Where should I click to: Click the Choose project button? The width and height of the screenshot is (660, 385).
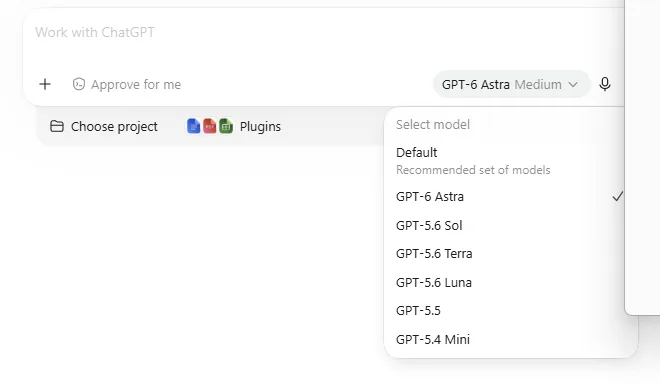point(104,126)
